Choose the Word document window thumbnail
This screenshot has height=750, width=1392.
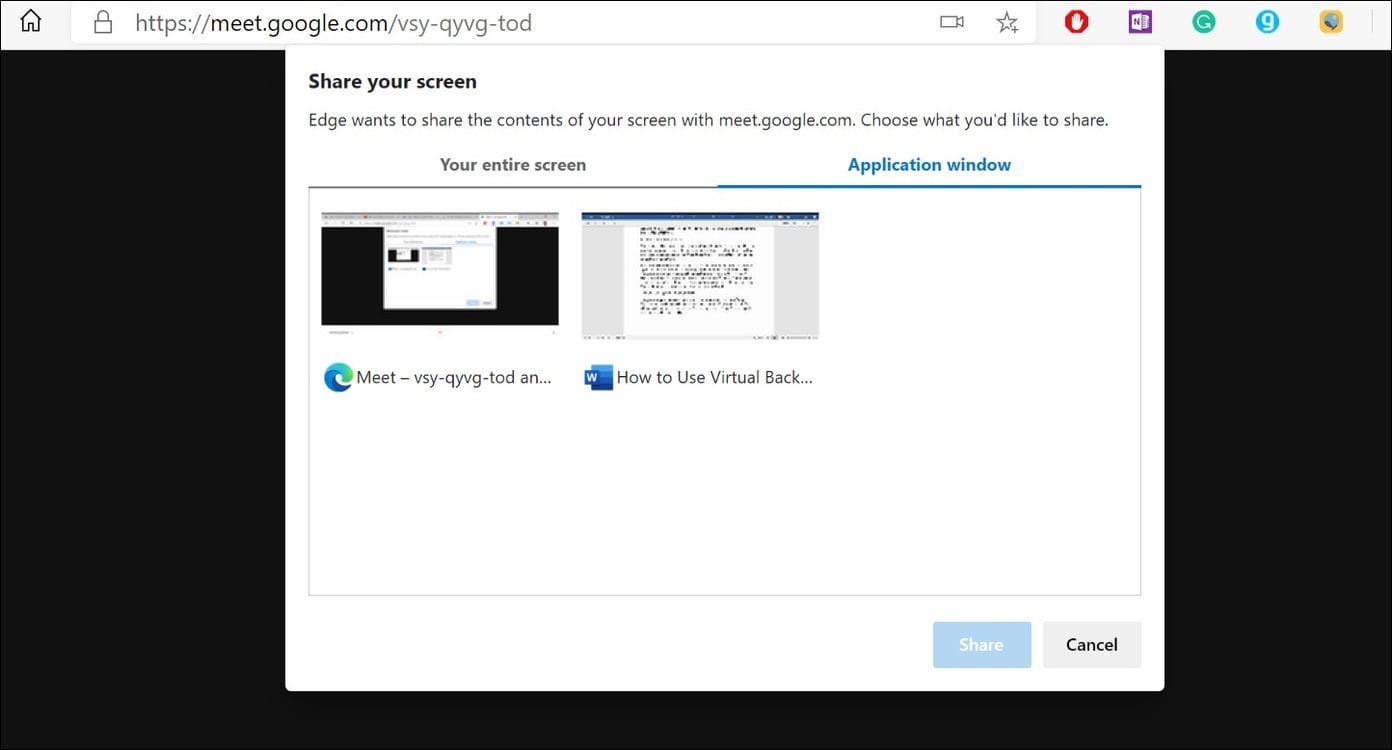(700, 276)
